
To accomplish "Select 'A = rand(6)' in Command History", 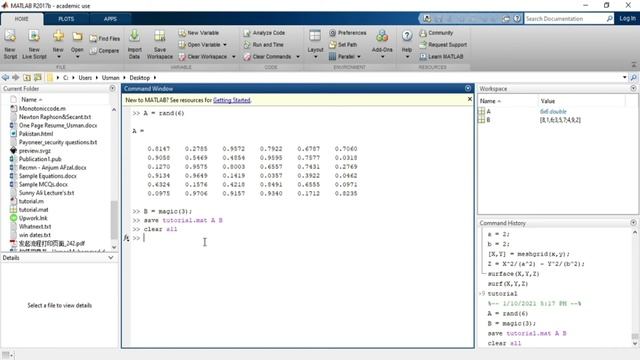I will point(507,313).
